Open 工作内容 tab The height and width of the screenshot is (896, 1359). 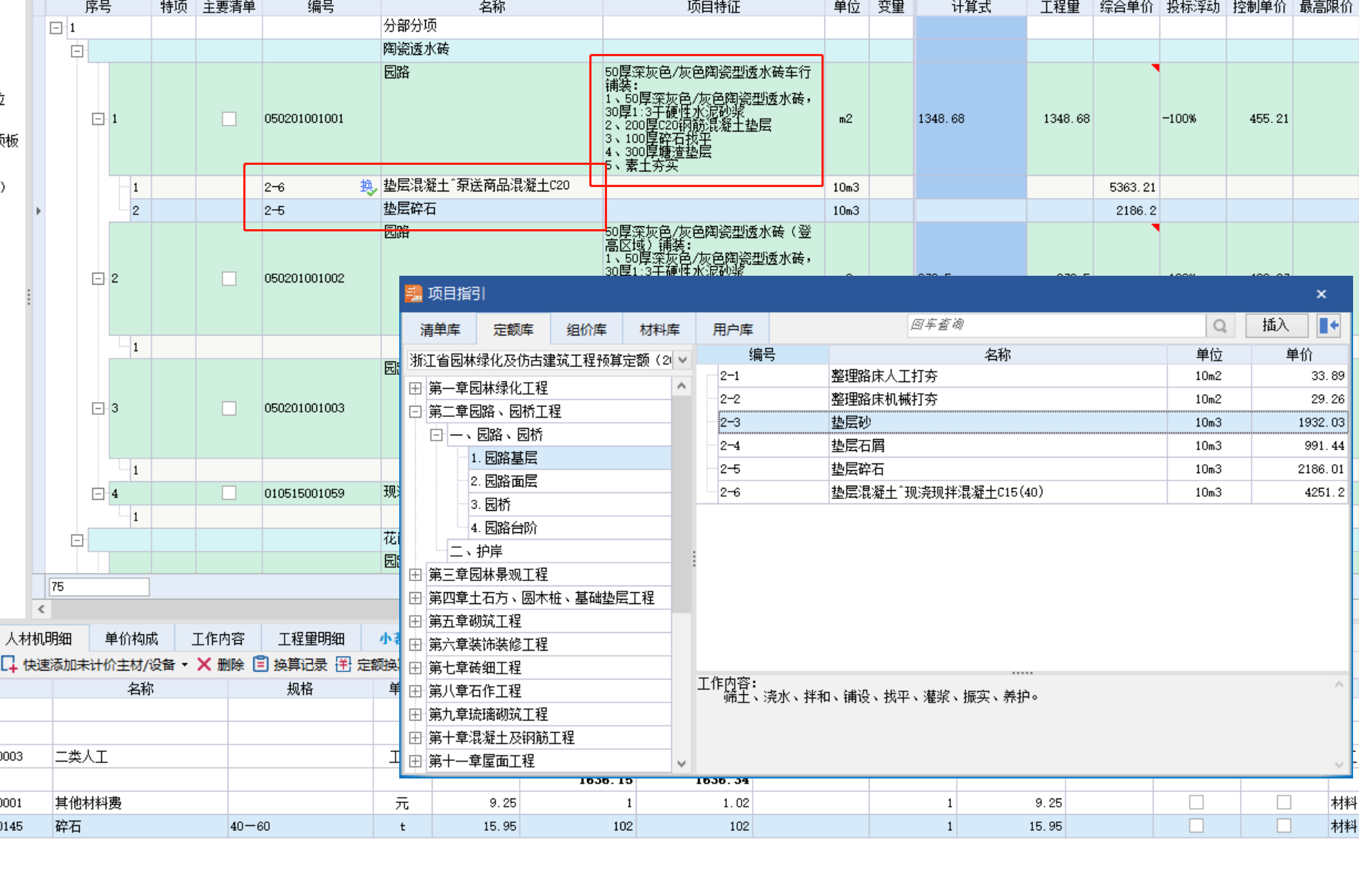tap(218, 638)
